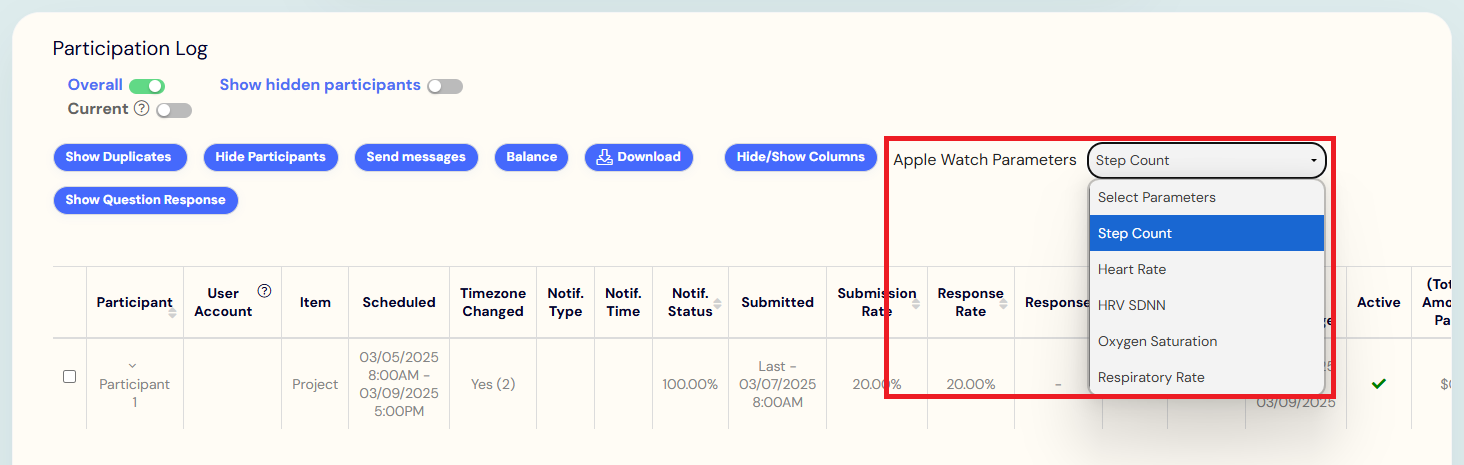Click the Last - 03/07/2025 submitted cell
The height and width of the screenshot is (465, 1464).
[x=778, y=384]
